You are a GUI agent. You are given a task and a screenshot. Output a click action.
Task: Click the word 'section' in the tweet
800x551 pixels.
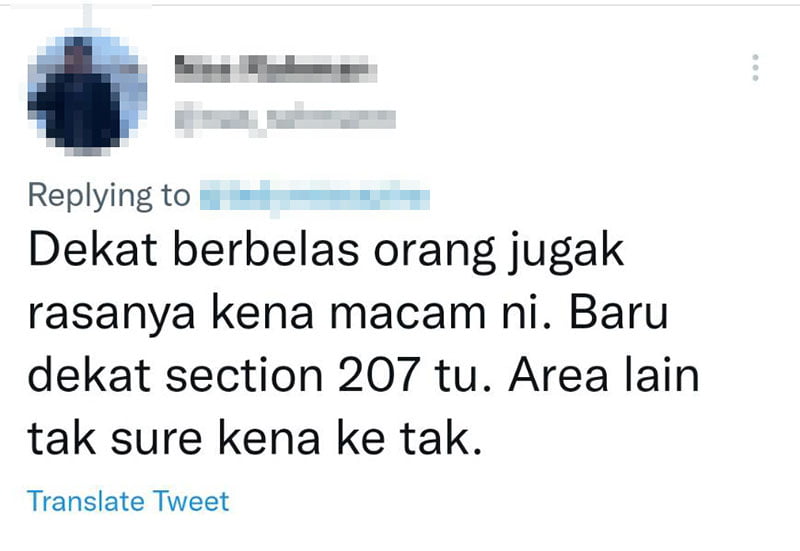pos(244,375)
